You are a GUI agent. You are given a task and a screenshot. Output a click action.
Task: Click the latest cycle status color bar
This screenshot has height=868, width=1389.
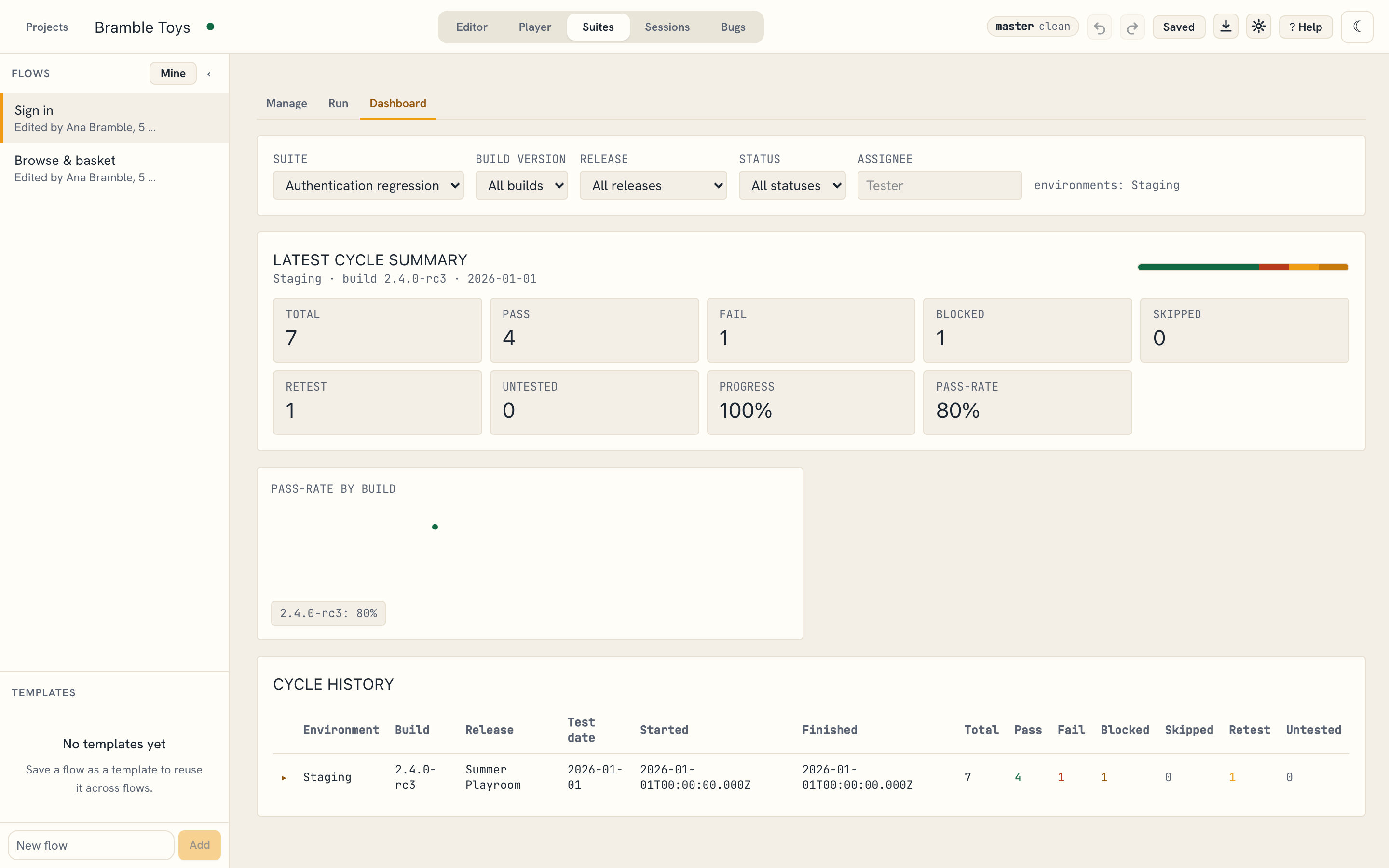click(1243, 267)
